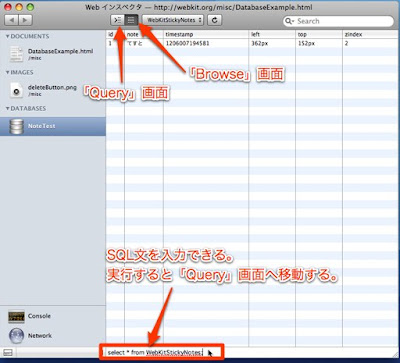Select the note cell てすと
This screenshot has height=363, width=400.
144,43
